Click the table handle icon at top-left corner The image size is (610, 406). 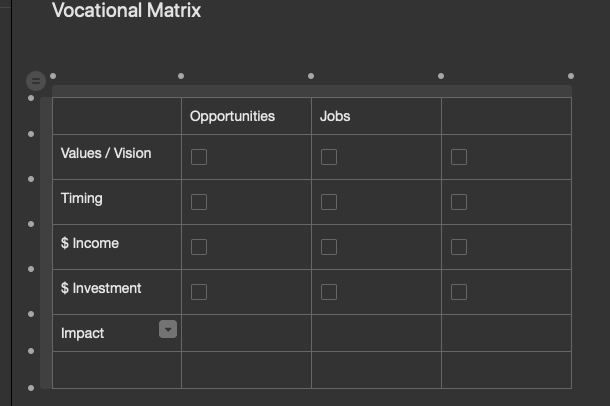click(35, 80)
